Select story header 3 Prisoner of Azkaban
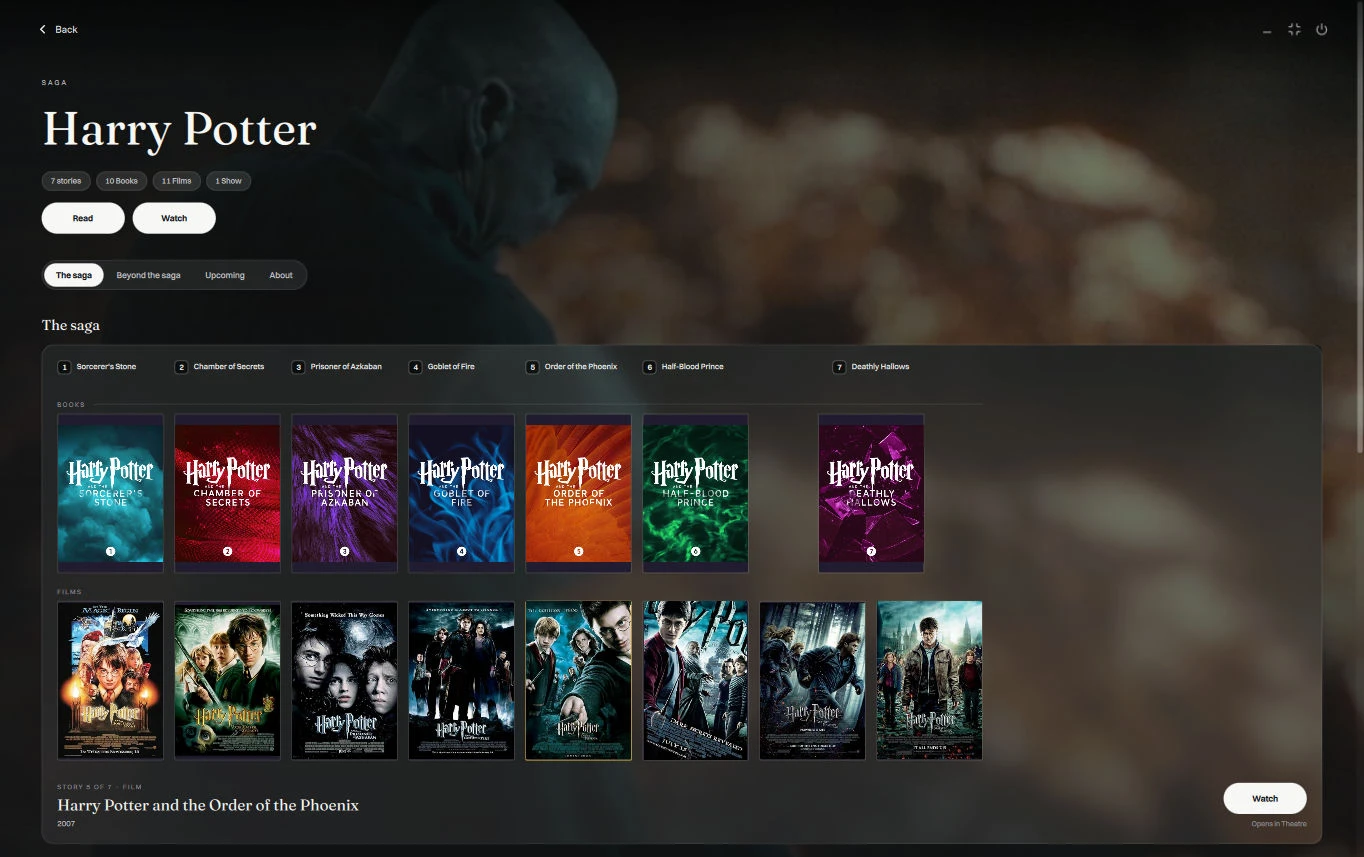 [337, 367]
